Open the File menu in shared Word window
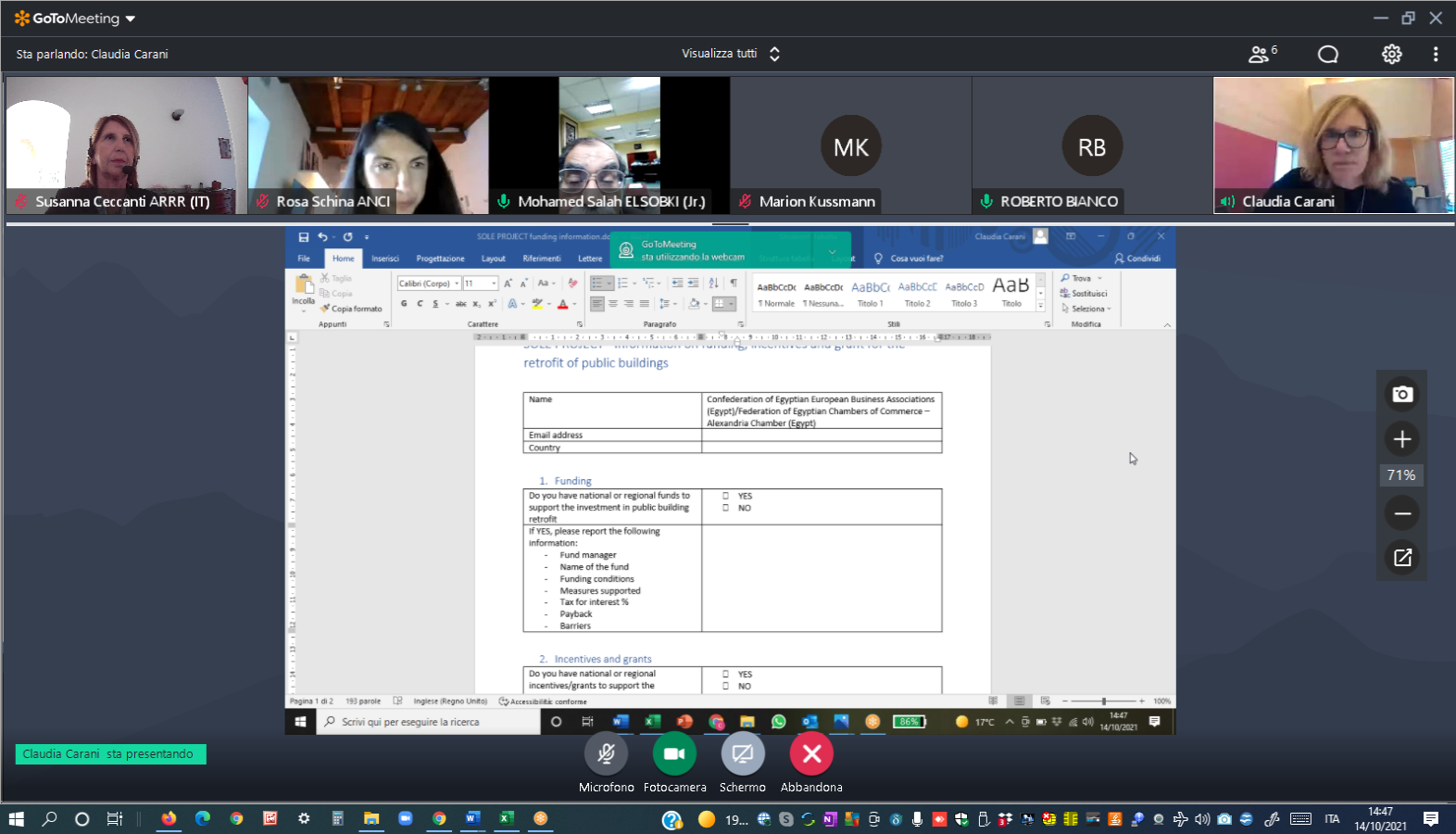Screen dimensions: 1456x834 pyautogui.click(x=304, y=259)
